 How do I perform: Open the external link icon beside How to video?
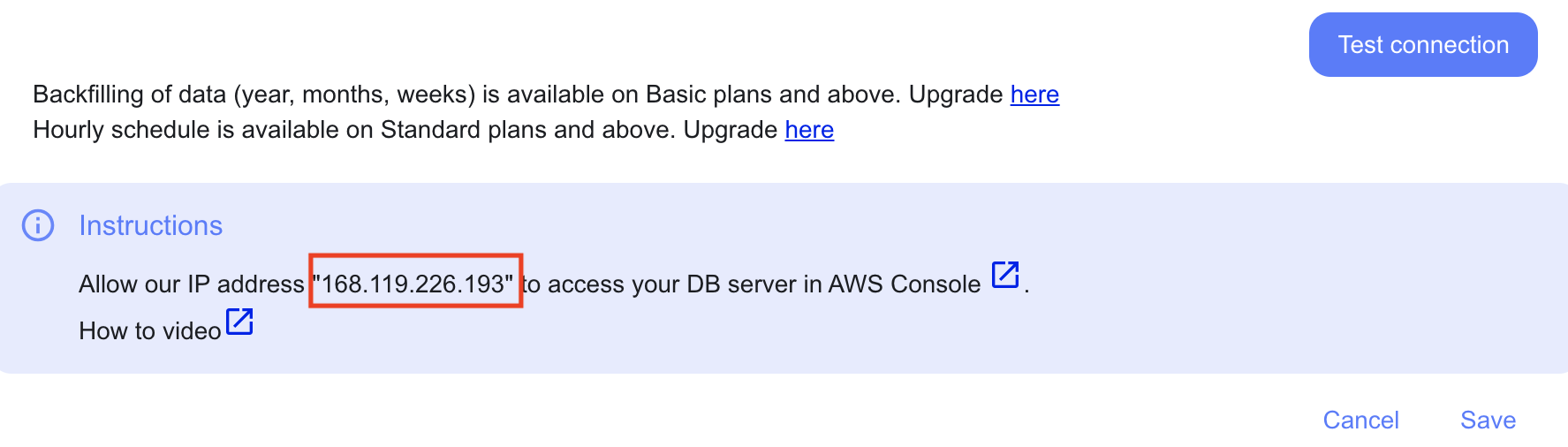point(239,322)
